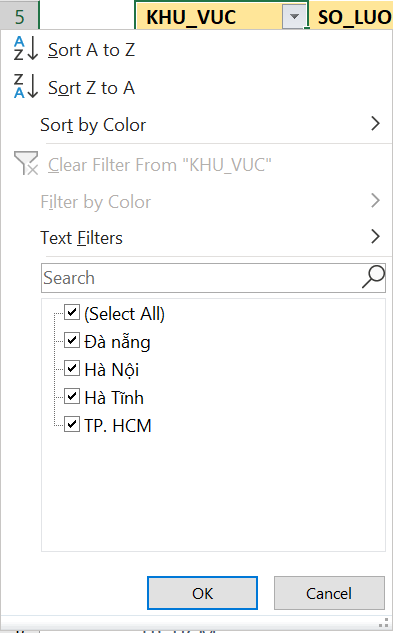
Task: Click the Sort Z to A icon
Action: (26, 86)
